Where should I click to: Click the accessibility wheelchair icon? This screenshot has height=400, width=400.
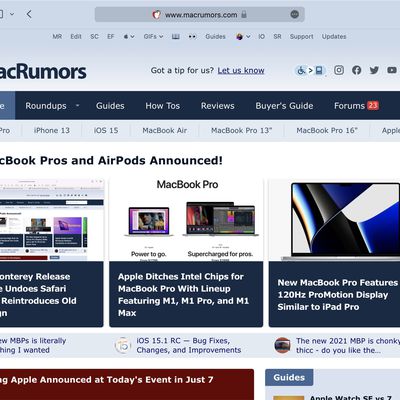(x=301, y=70)
